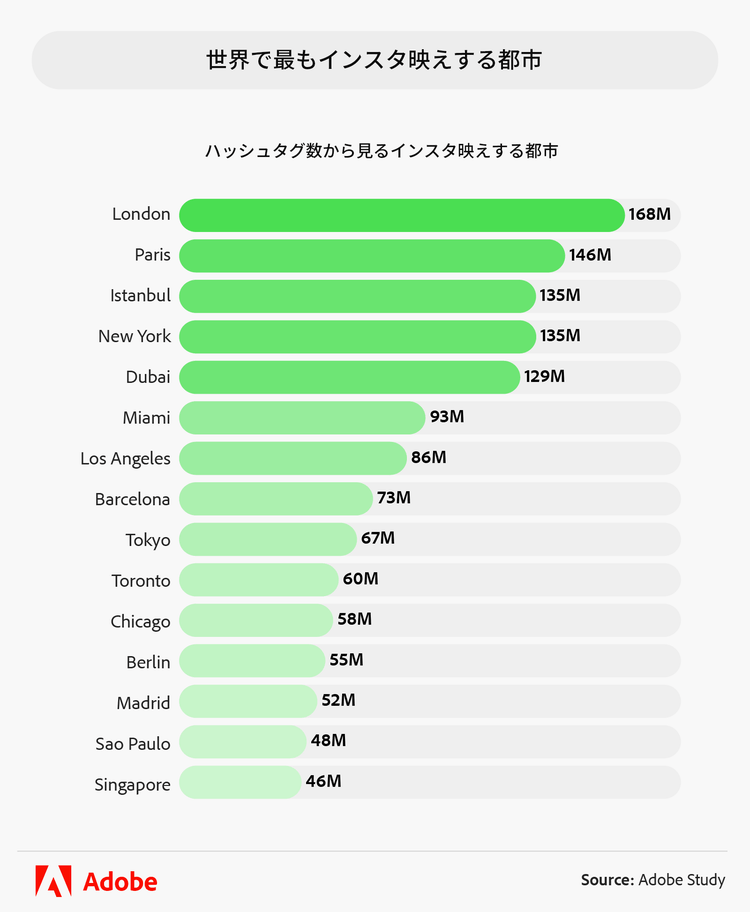Select the Paris bar in chart
Image resolution: width=750 pixels, height=912 pixels.
[x=370, y=256]
